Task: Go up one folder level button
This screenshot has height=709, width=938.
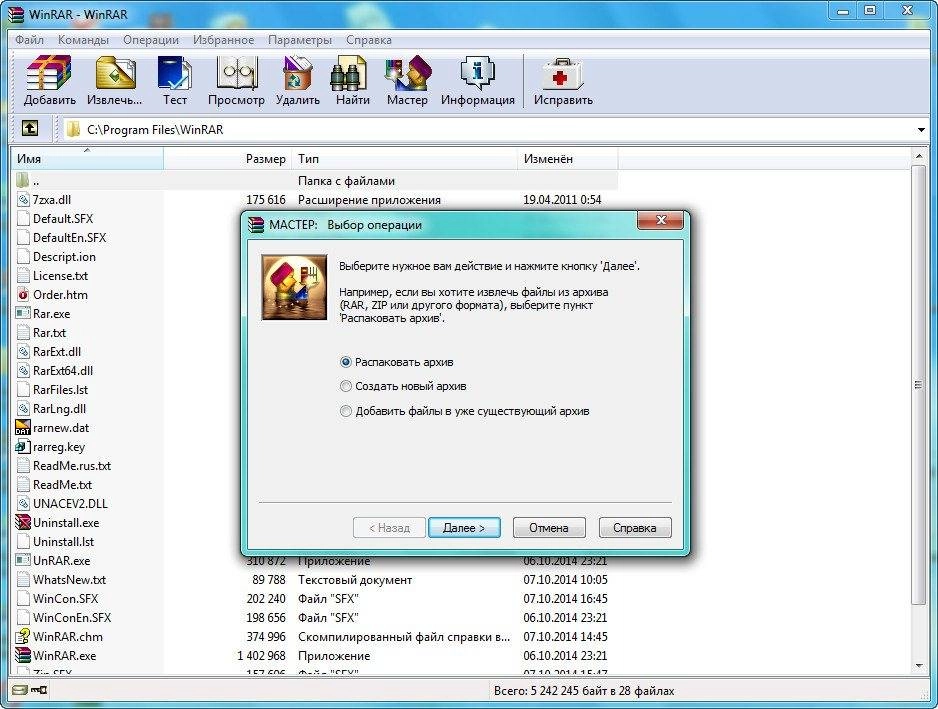Action: point(30,128)
